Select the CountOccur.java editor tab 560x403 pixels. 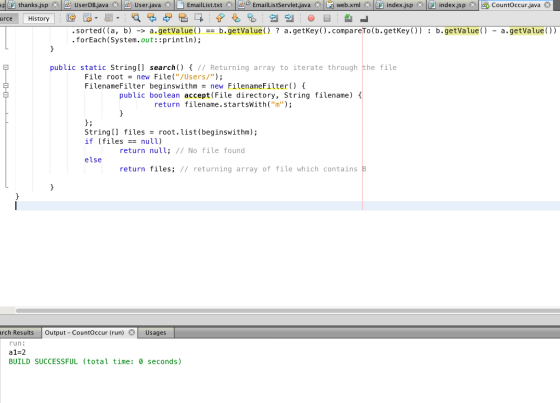click(x=516, y=5)
